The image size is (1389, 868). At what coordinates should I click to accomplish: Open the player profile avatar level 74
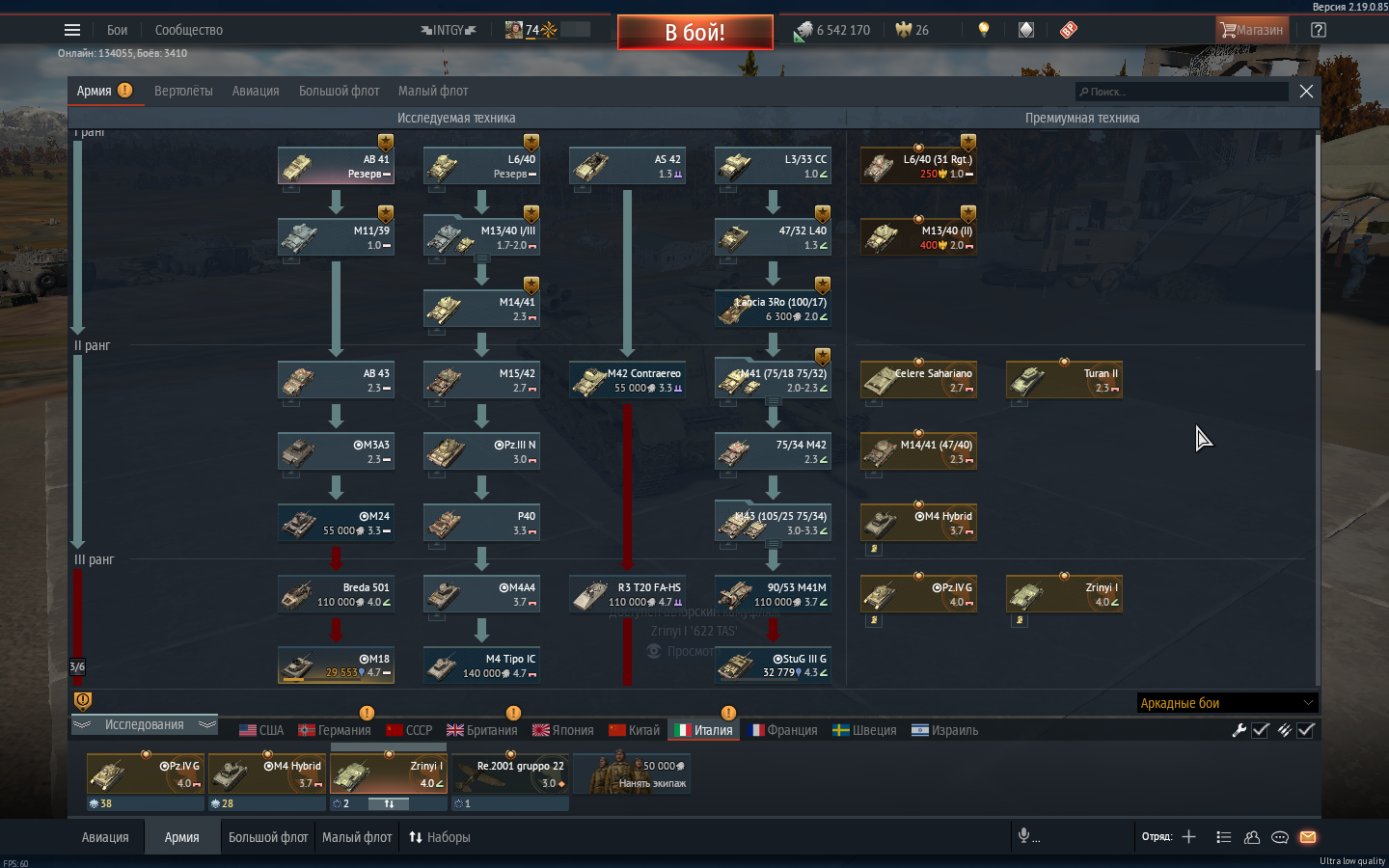(531, 30)
